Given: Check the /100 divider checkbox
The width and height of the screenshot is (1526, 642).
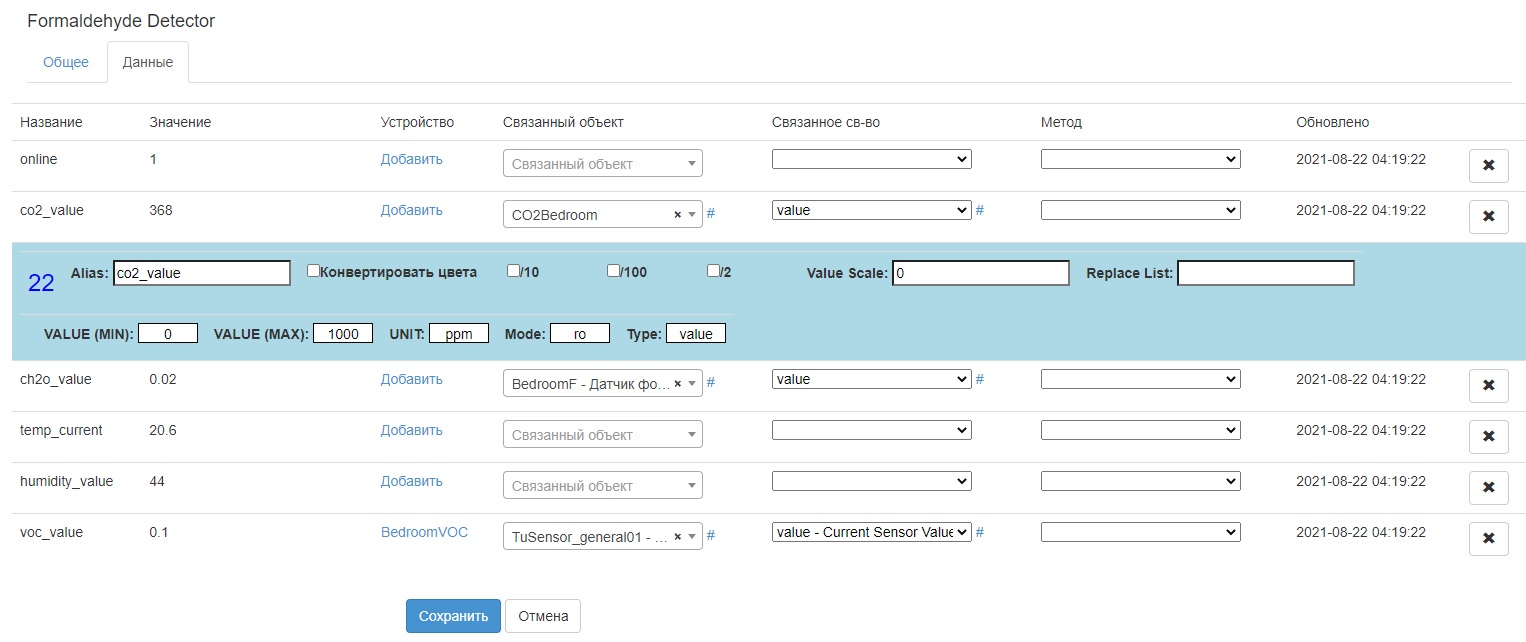Looking at the screenshot, I should [614, 271].
